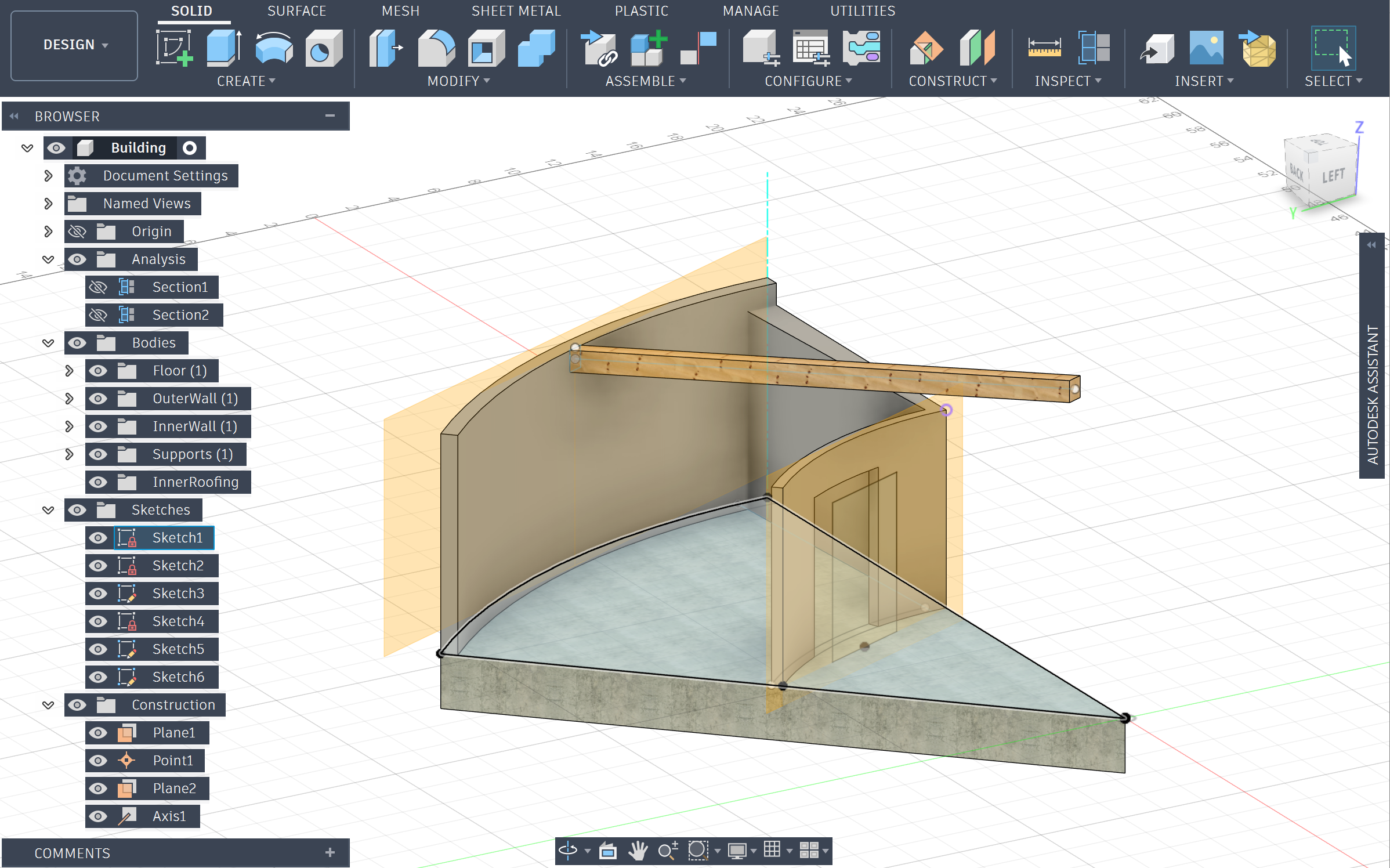
Task: Select the Measure tool
Action: 1044,48
